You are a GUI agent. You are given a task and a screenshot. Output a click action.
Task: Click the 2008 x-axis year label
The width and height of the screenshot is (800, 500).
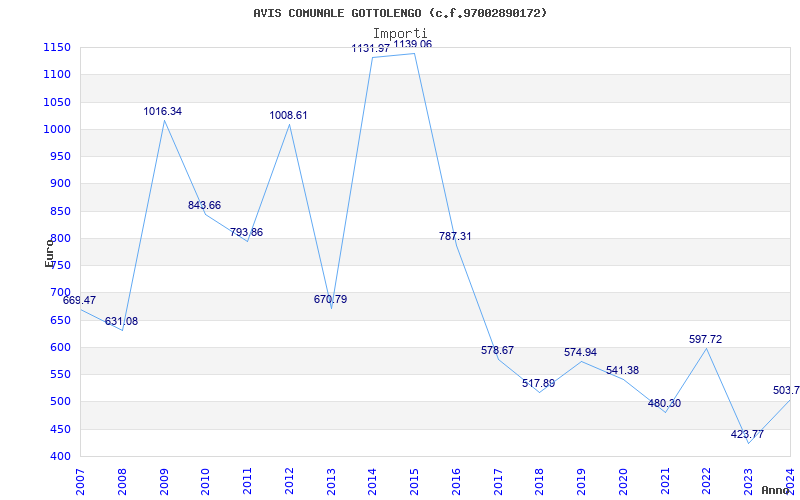tap(122, 482)
